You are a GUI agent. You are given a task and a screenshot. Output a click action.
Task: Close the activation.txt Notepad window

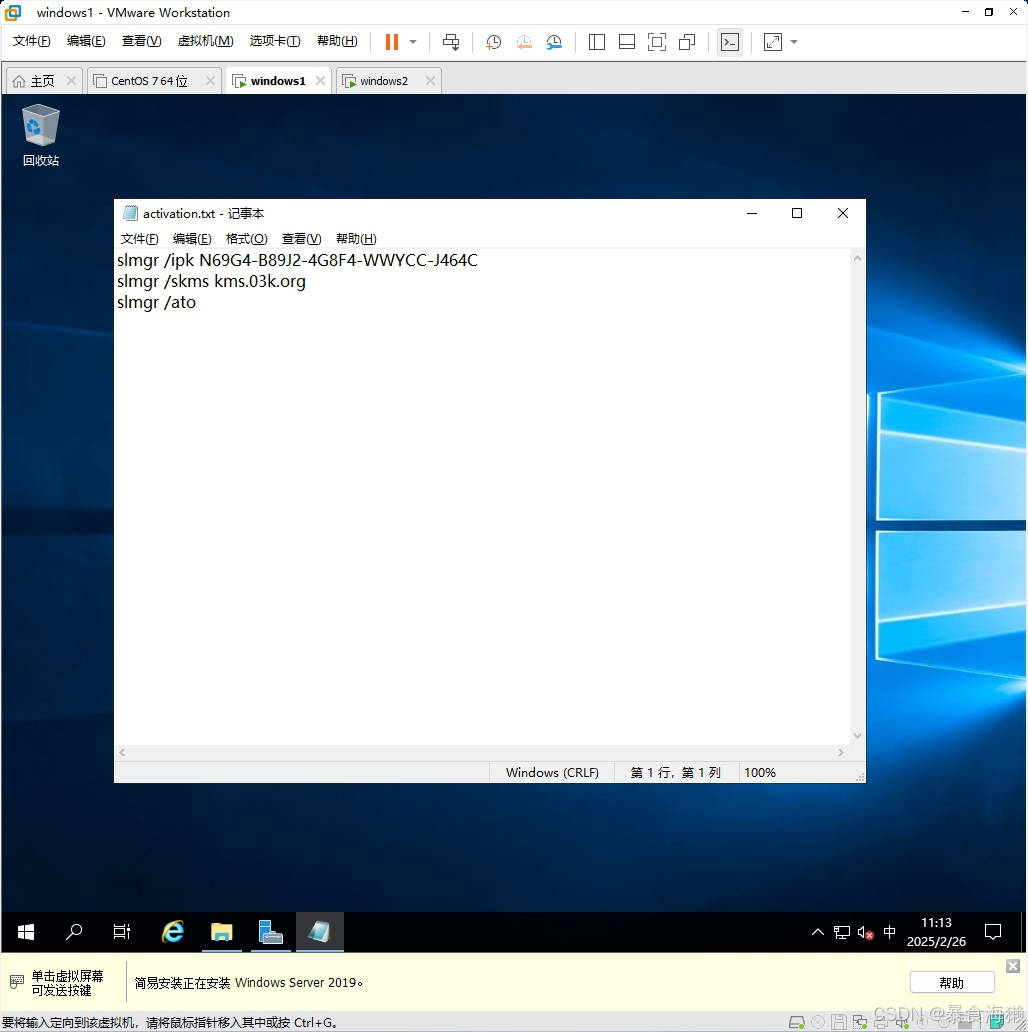843,213
